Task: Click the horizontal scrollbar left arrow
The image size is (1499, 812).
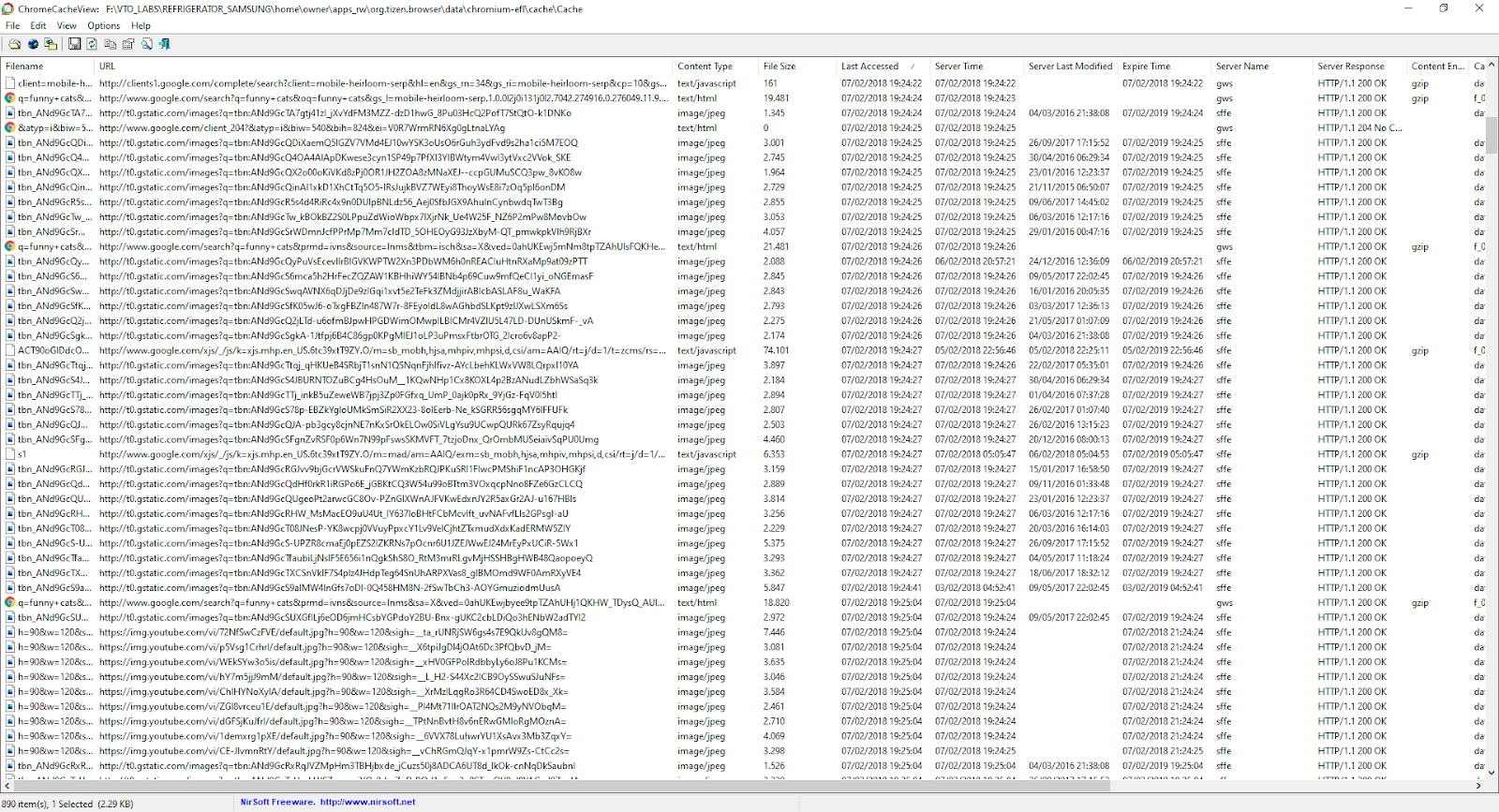Action: pyautogui.click(x=7, y=786)
